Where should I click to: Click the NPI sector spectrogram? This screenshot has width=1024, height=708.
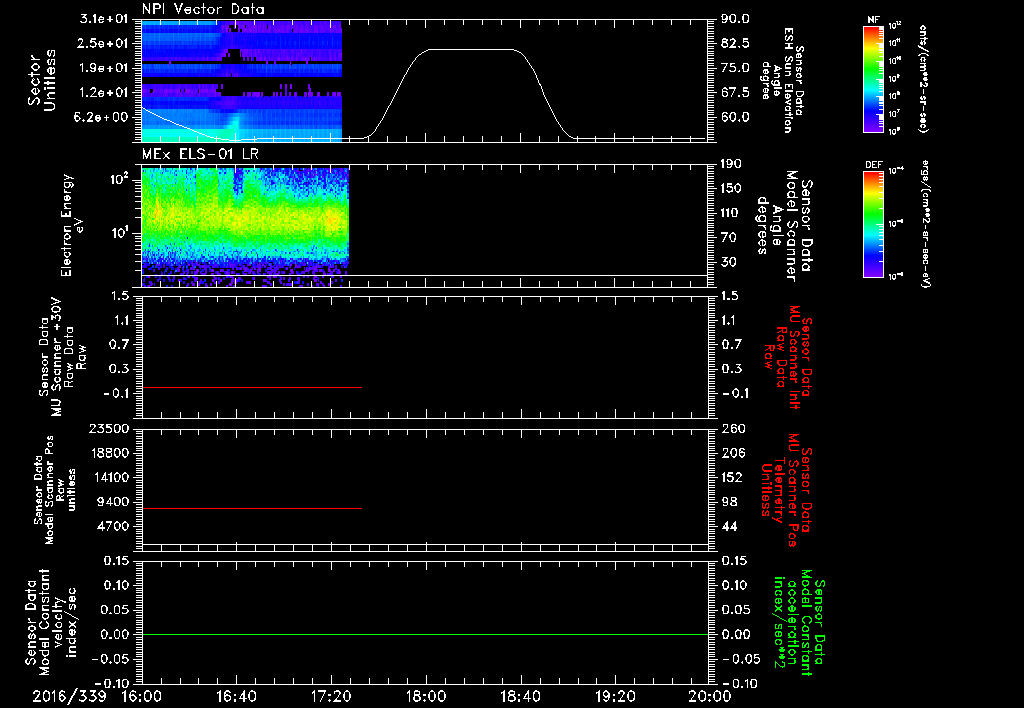click(242, 81)
